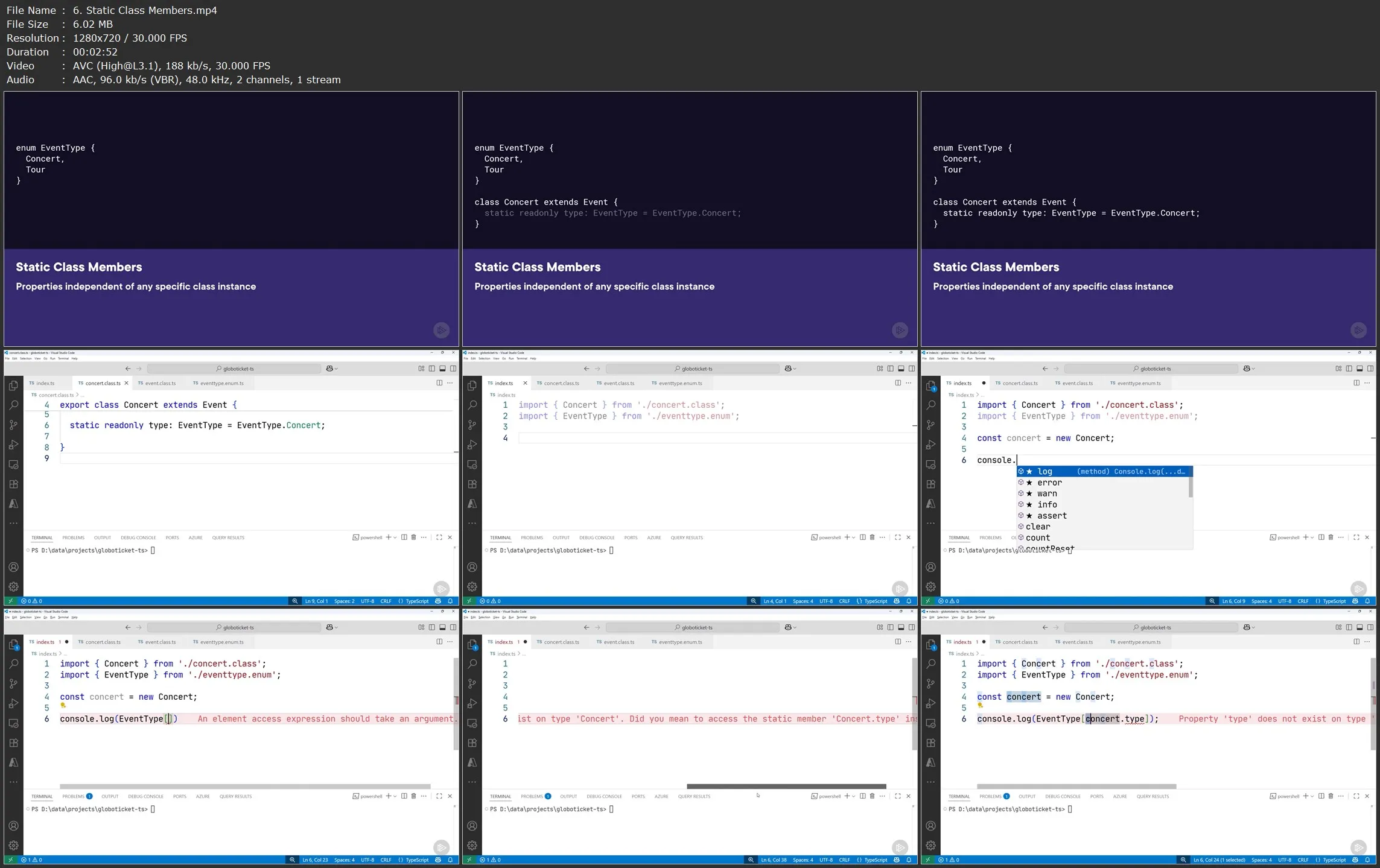Kill terminal via trash icon, concert.class.ts frame
1380x868 pixels.
413,537
